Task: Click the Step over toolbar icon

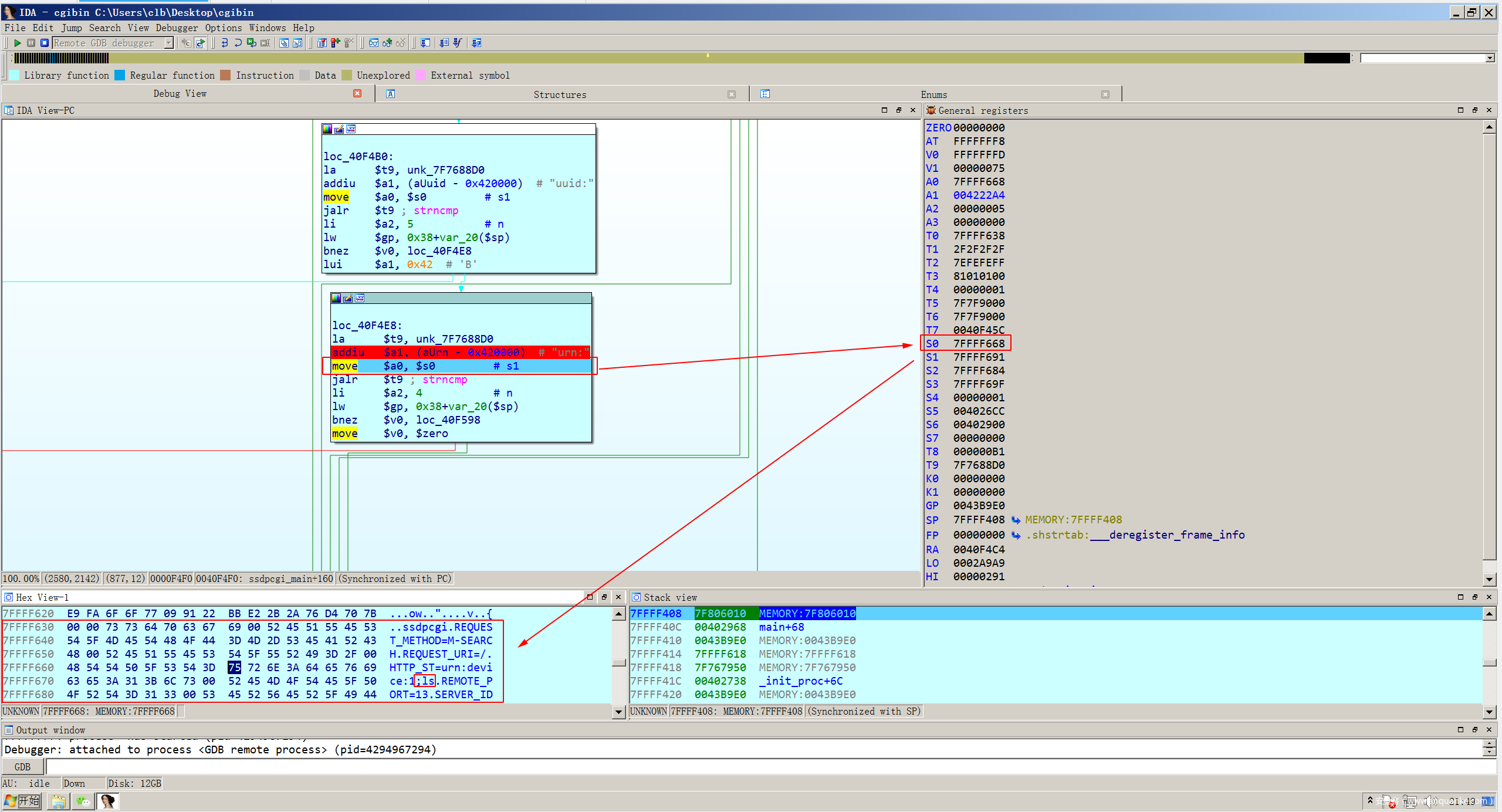Action: coord(238,43)
